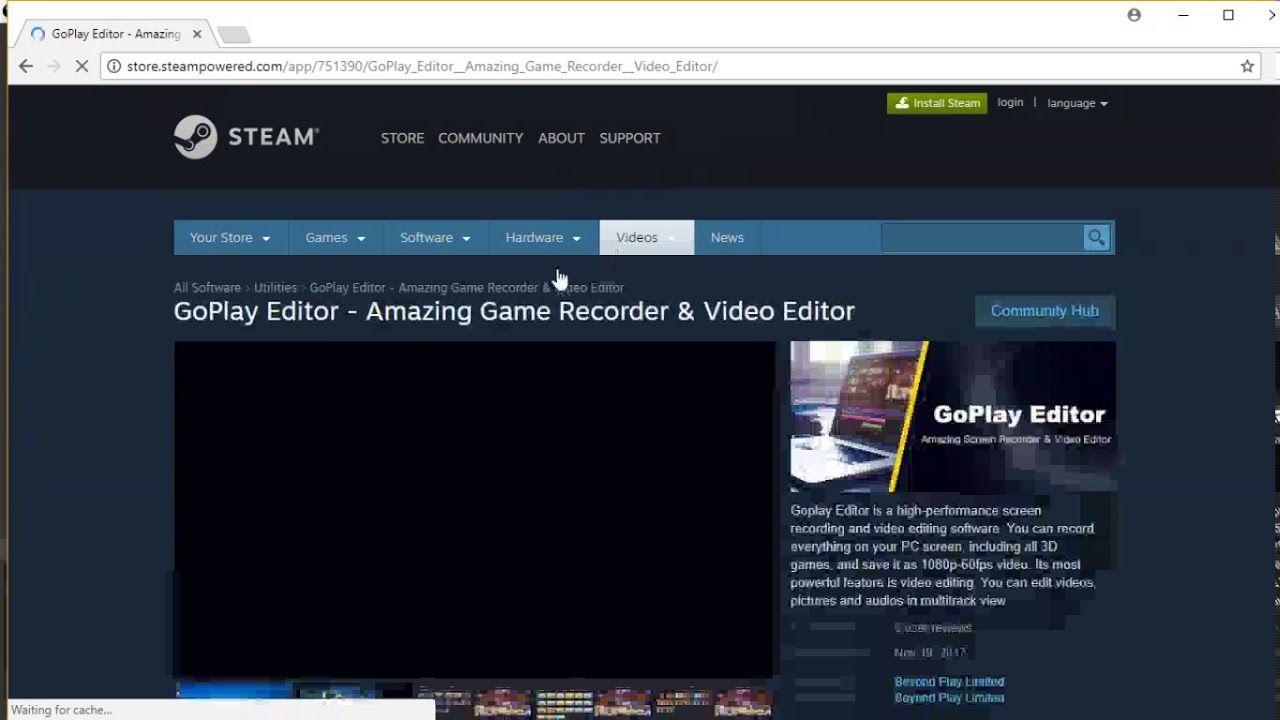Screen dimensions: 1280x720
Task: Open COMMUNITY in Steam top menu
Action: tap(480, 138)
